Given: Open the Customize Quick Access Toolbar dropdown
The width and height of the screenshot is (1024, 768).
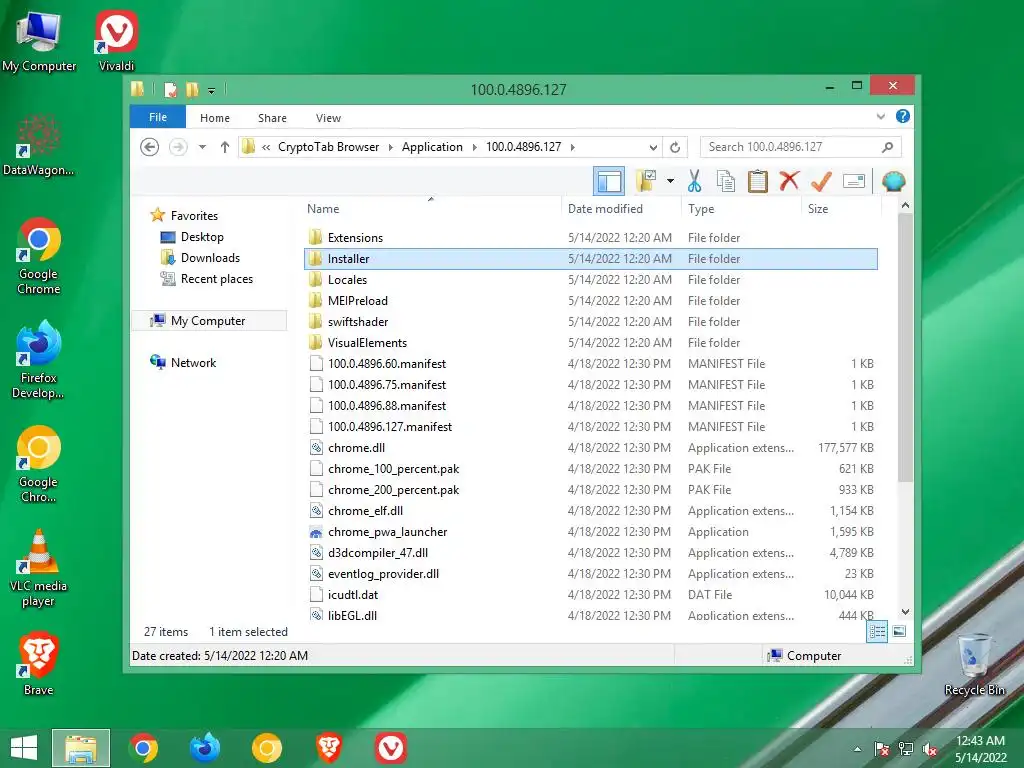Looking at the screenshot, I should 212,90.
